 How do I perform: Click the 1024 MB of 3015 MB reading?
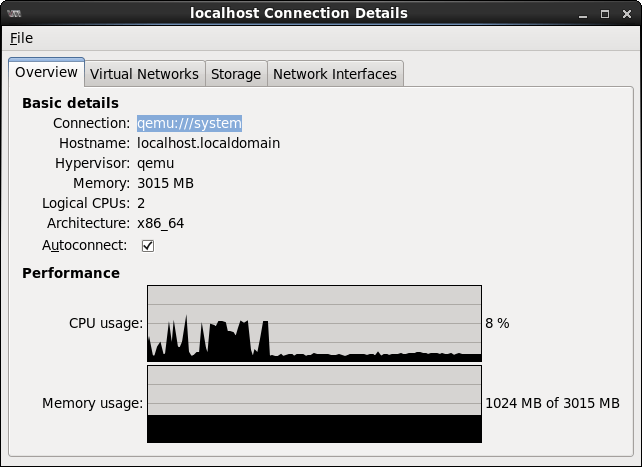coord(552,403)
